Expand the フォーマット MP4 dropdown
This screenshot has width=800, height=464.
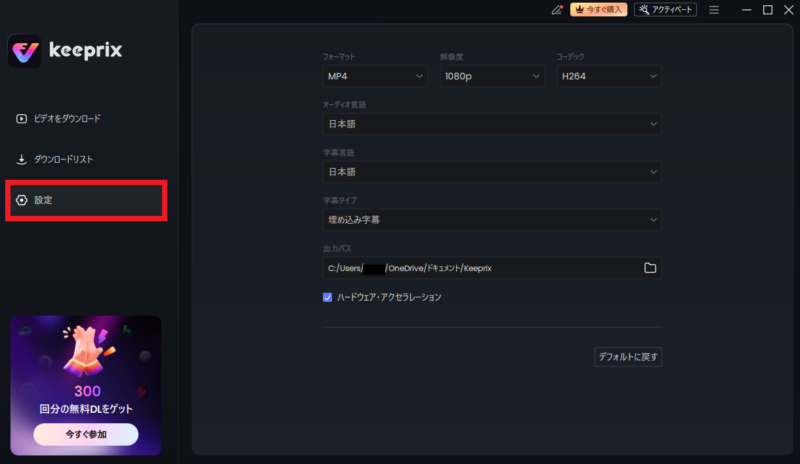coord(375,76)
